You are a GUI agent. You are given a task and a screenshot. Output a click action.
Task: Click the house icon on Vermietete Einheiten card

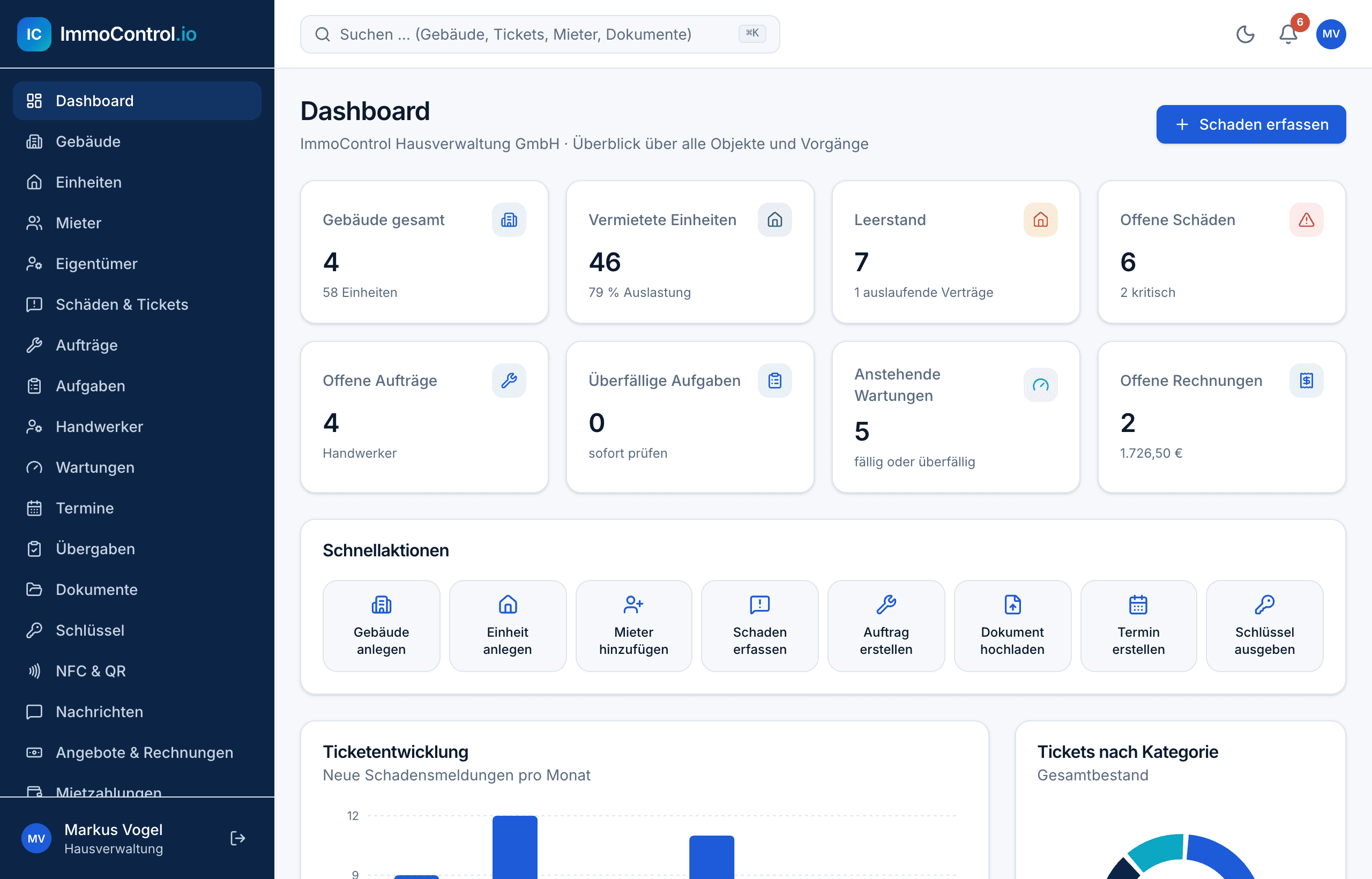(x=774, y=220)
